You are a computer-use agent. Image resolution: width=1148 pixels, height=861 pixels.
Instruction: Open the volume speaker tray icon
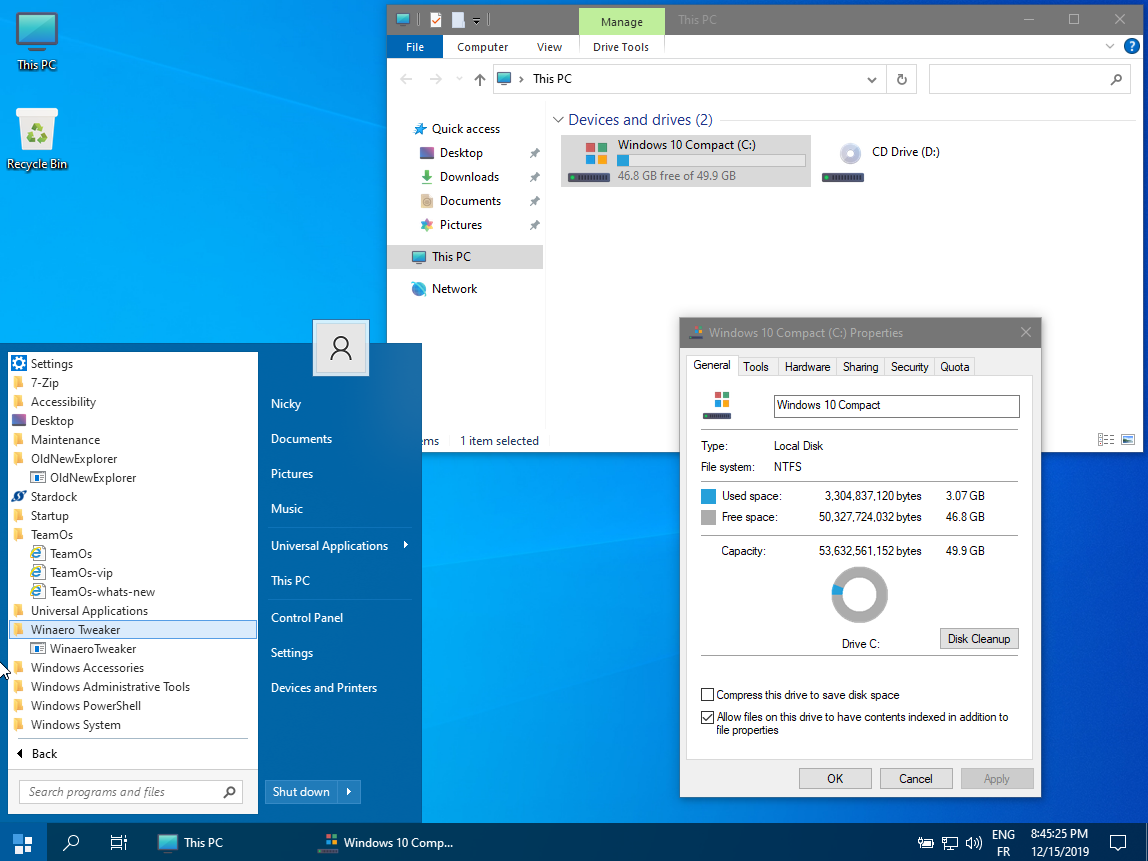(974, 843)
